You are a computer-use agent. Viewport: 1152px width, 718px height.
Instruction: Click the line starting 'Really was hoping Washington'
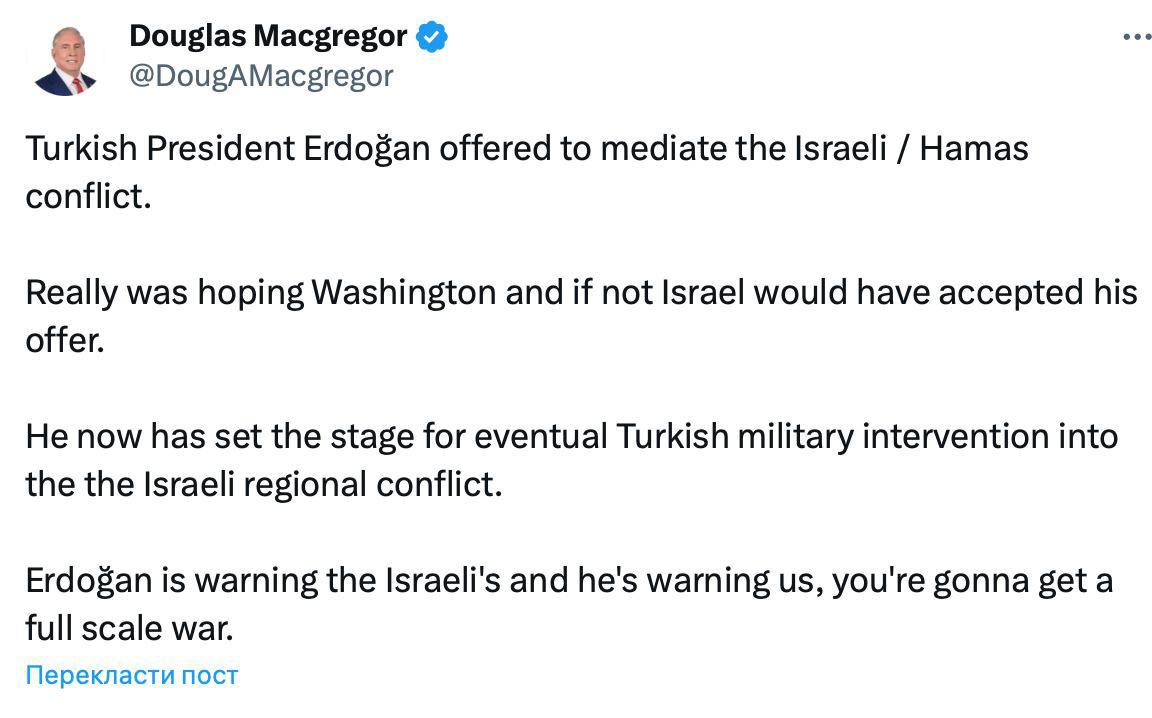580,292
